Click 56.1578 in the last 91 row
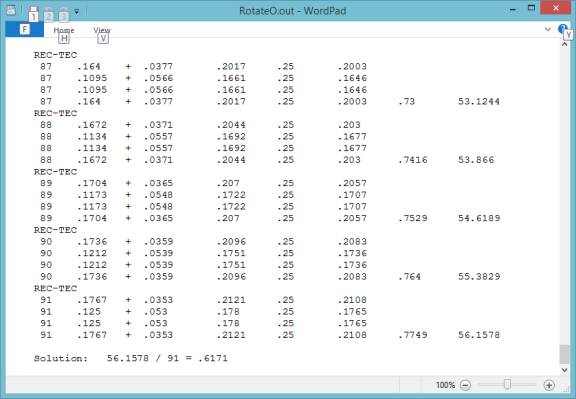 coord(479,335)
